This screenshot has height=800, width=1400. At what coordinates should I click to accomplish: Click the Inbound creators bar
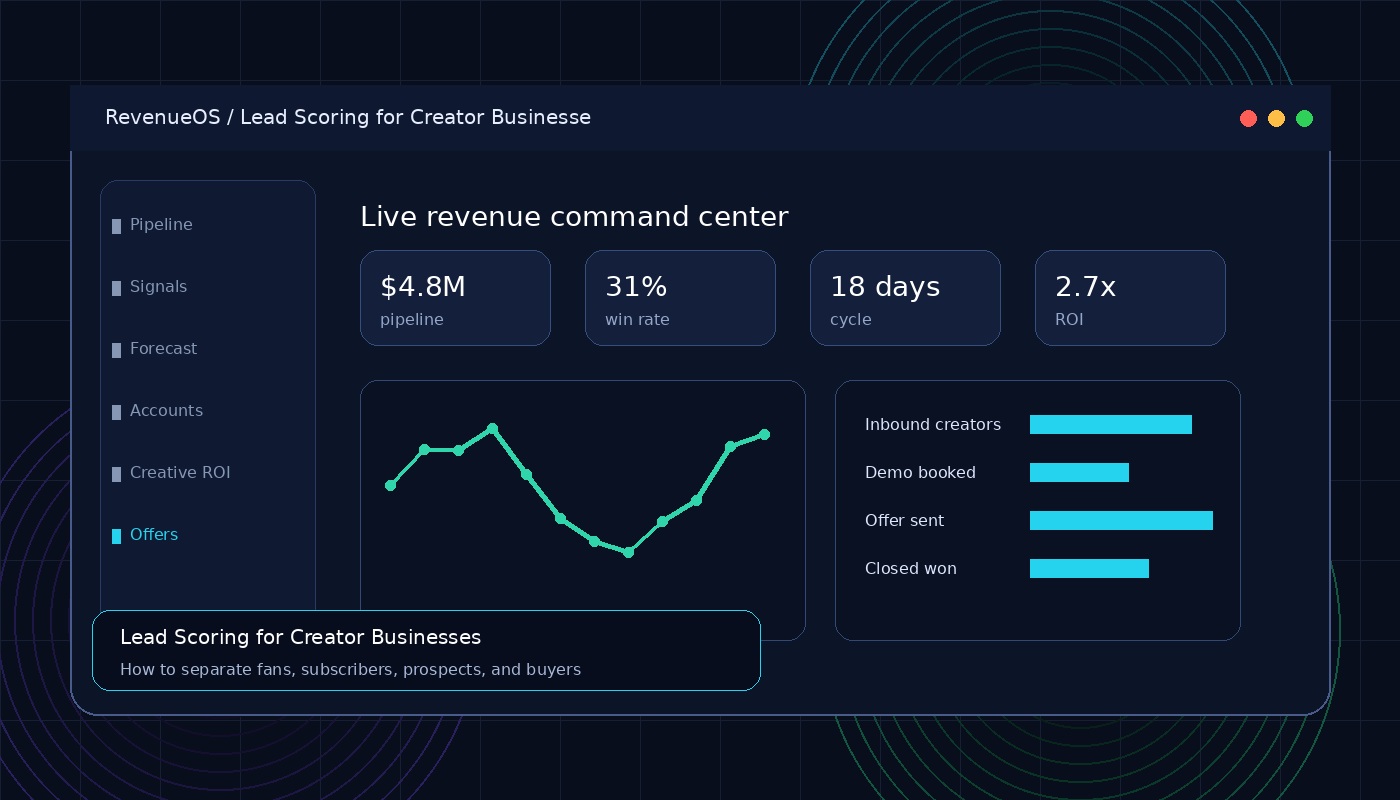tap(1111, 425)
